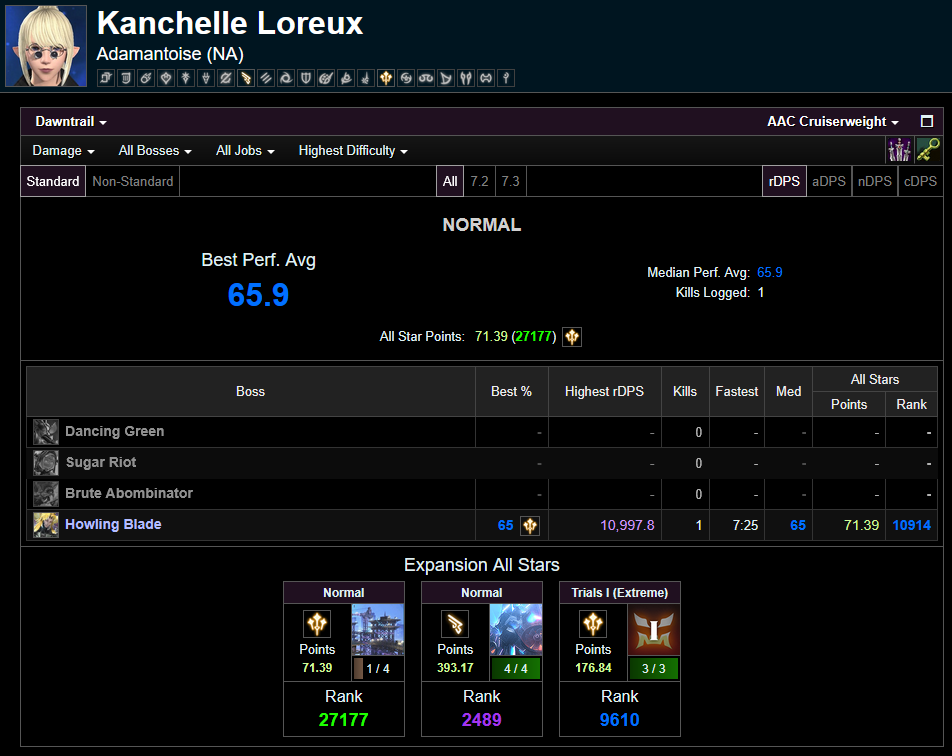Select the highlighted Machinist job icon
Image resolution: width=952 pixels, height=756 pixels.
click(x=246, y=78)
